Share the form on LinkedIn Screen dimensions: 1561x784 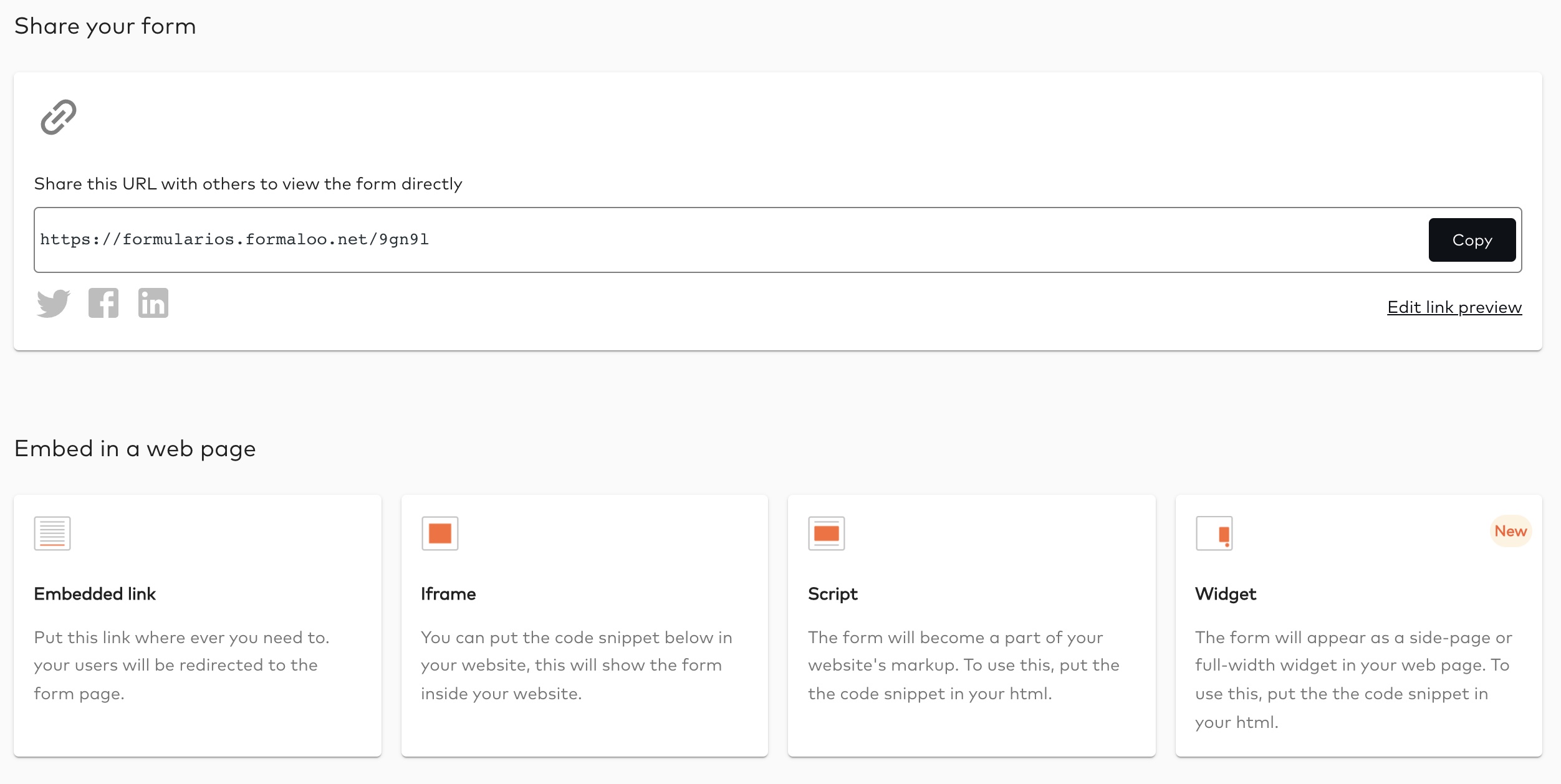pos(153,304)
